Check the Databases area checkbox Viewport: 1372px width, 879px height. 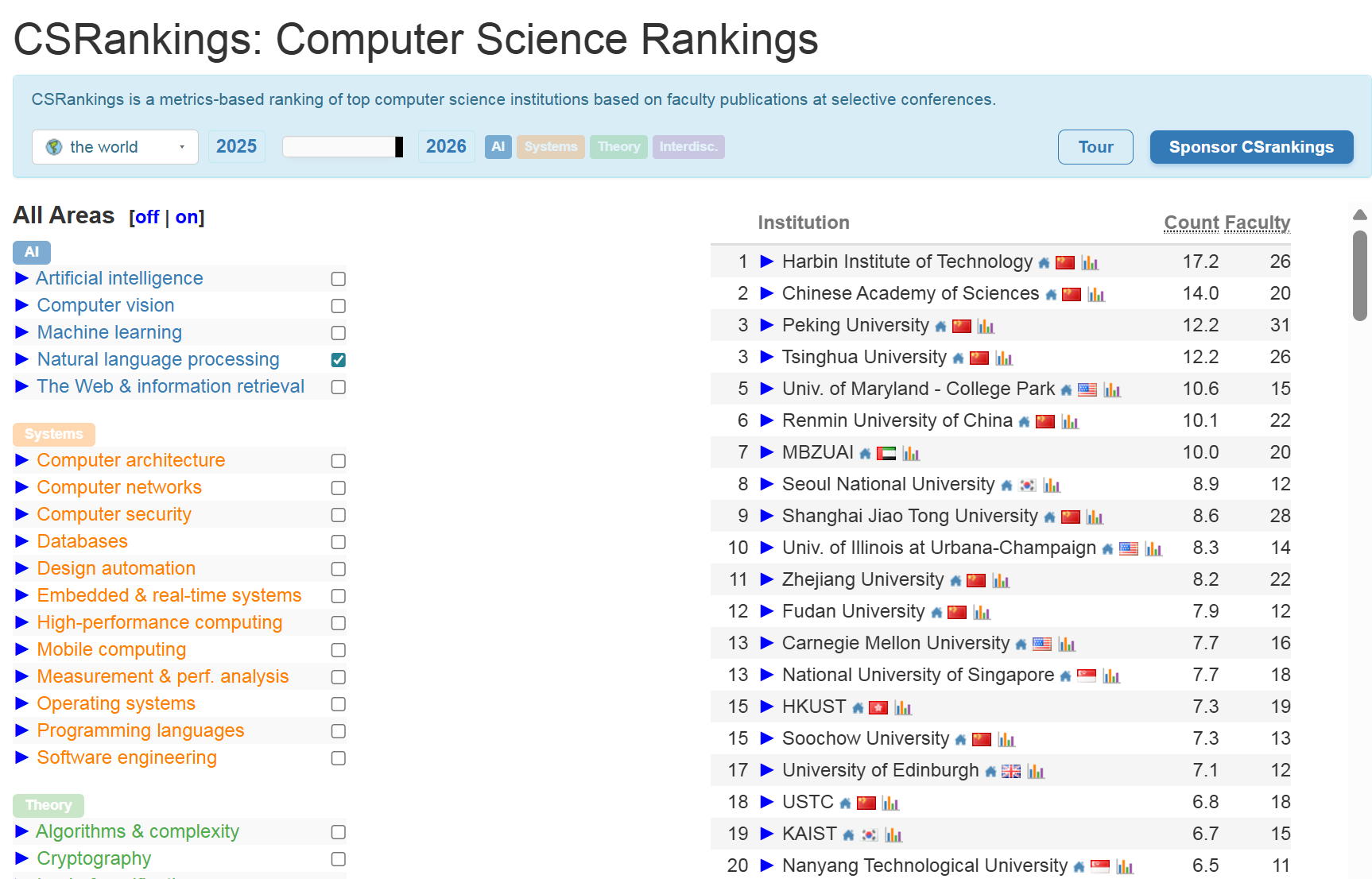click(339, 542)
